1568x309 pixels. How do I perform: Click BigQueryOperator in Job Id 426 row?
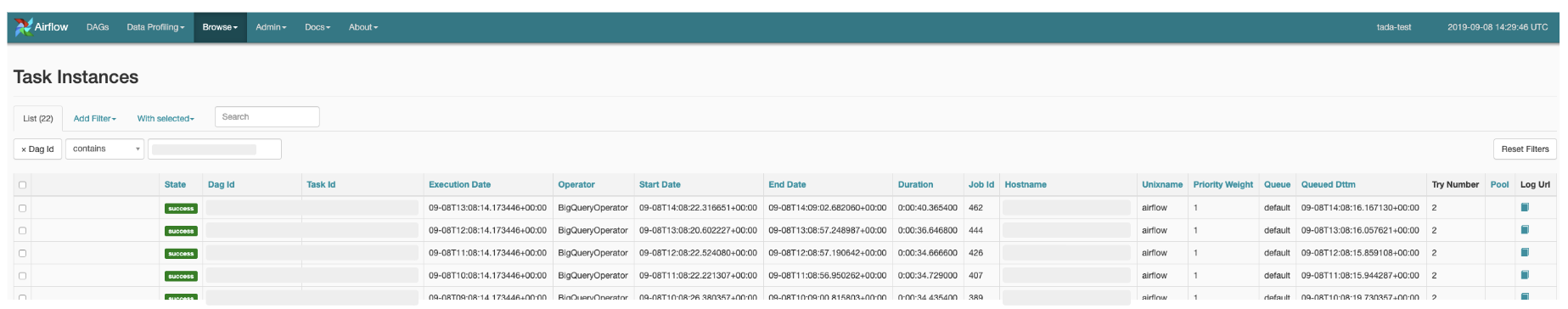(593, 252)
